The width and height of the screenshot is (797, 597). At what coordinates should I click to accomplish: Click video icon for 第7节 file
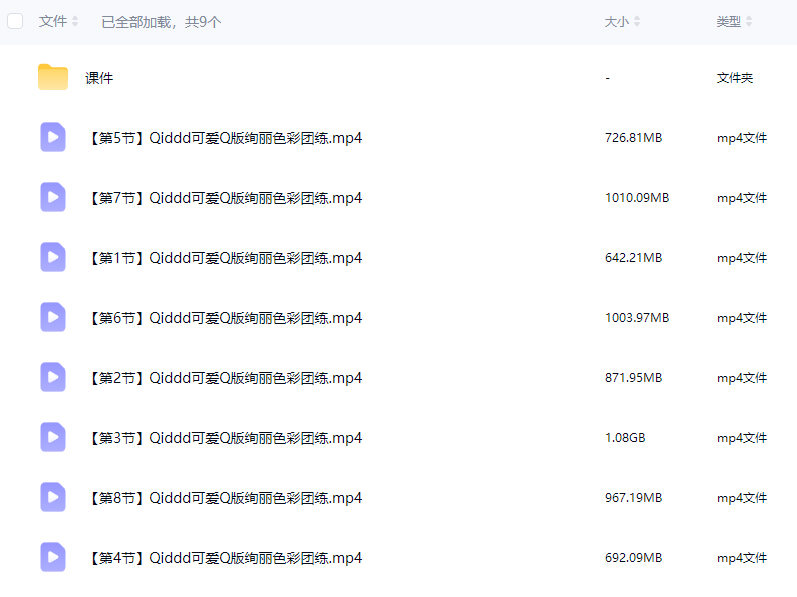(53, 197)
